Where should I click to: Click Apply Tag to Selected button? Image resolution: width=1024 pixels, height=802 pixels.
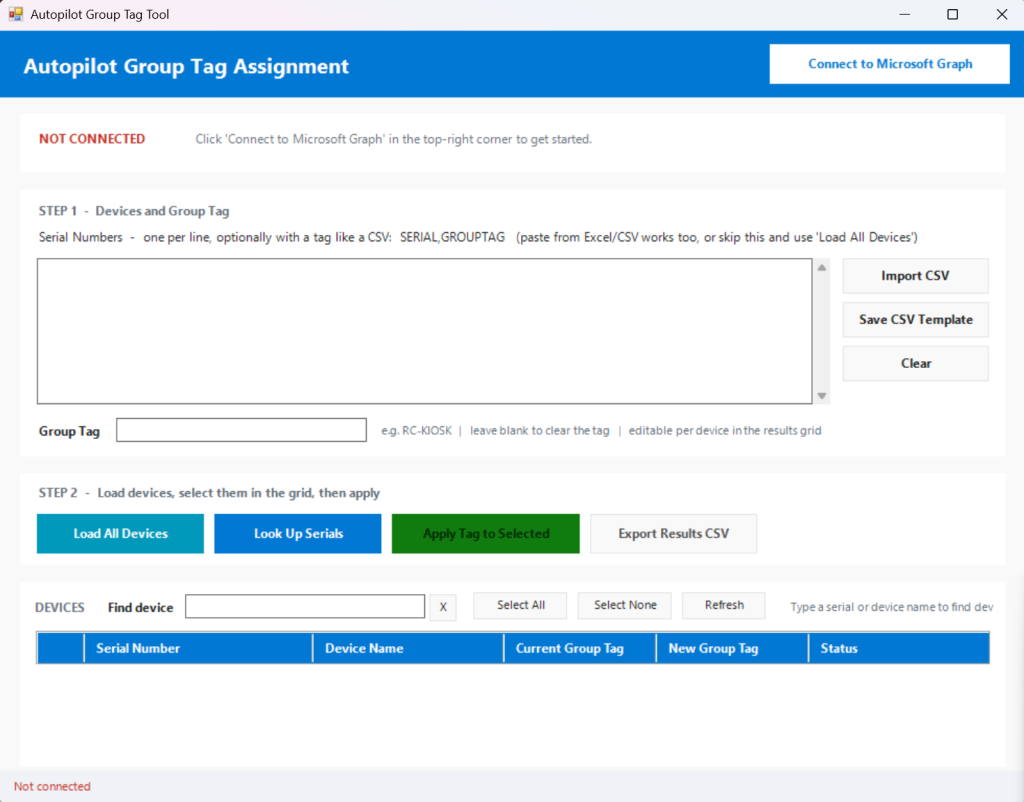click(485, 534)
